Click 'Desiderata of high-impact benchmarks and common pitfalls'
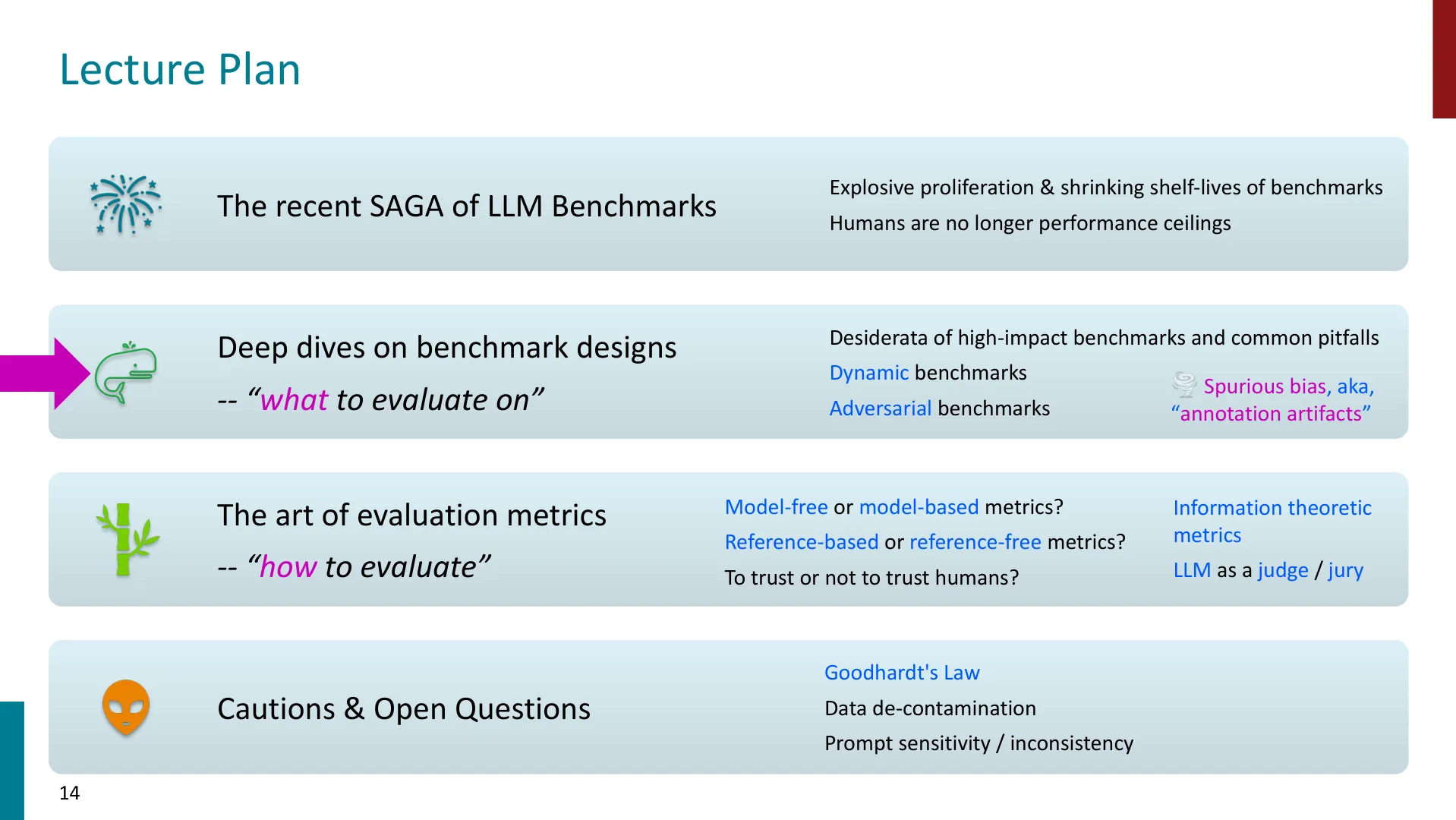 pyautogui.click(x=1105, y=338)
